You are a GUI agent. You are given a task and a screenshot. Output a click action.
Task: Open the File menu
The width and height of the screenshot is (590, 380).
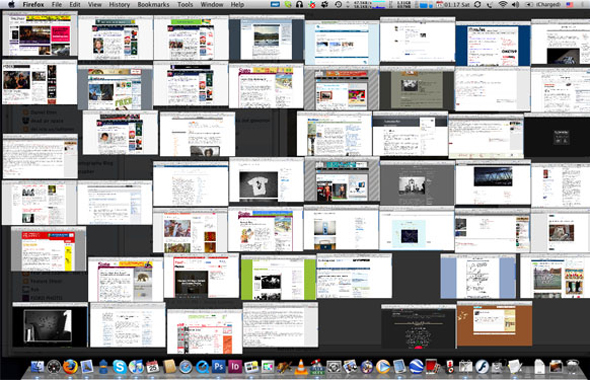57,5
